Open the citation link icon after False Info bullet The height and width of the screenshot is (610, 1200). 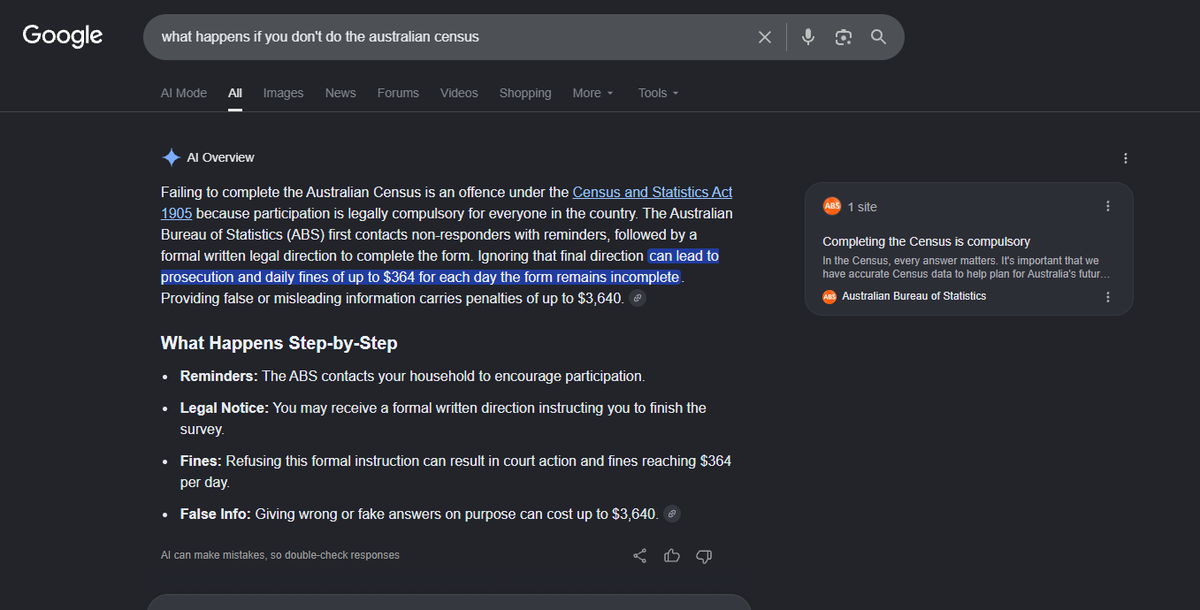[x=673, y=514]
